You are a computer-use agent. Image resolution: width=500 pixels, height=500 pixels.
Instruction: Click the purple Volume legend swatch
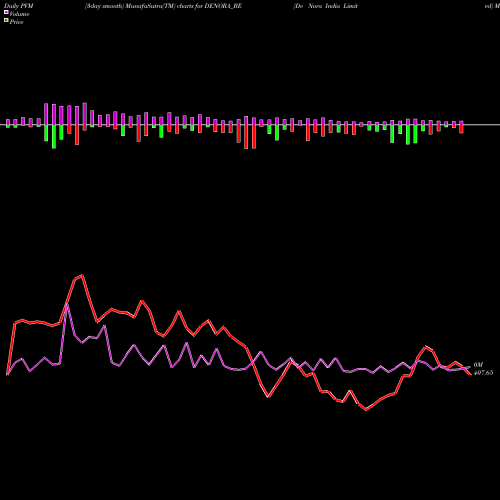pyautogui.click(x=6, y=13)
